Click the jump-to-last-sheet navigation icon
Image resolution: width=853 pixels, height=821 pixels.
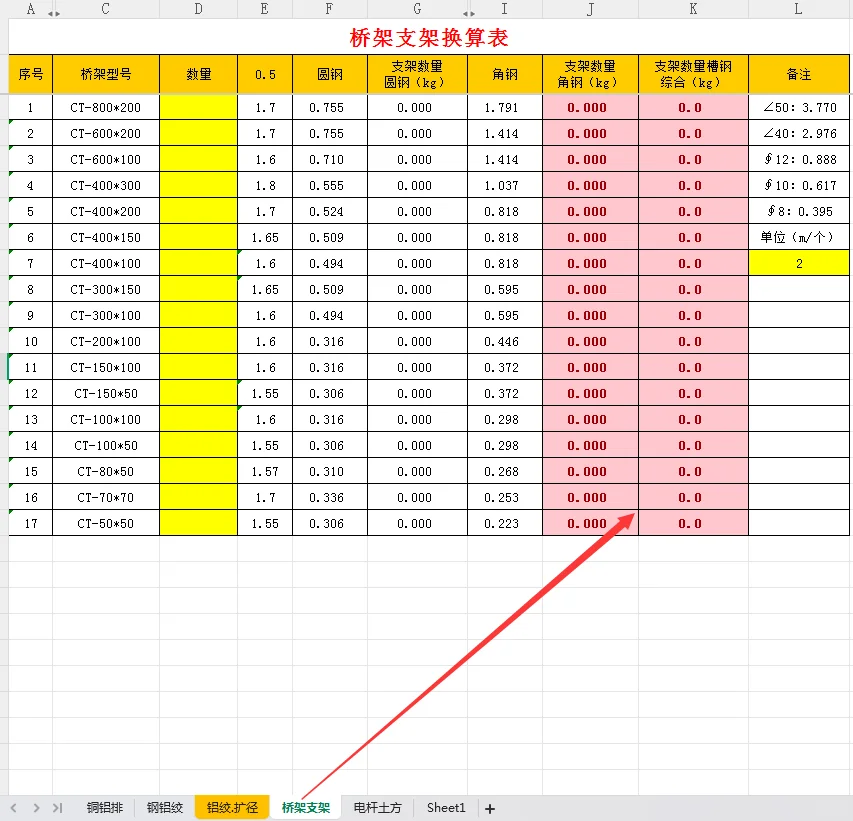[x=57, y=807]
